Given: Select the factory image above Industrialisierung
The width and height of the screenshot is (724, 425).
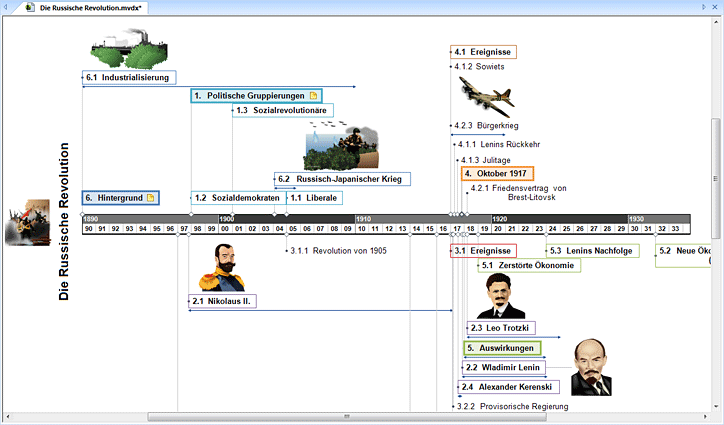Looking at the screenshot, I should click(129, 49).
